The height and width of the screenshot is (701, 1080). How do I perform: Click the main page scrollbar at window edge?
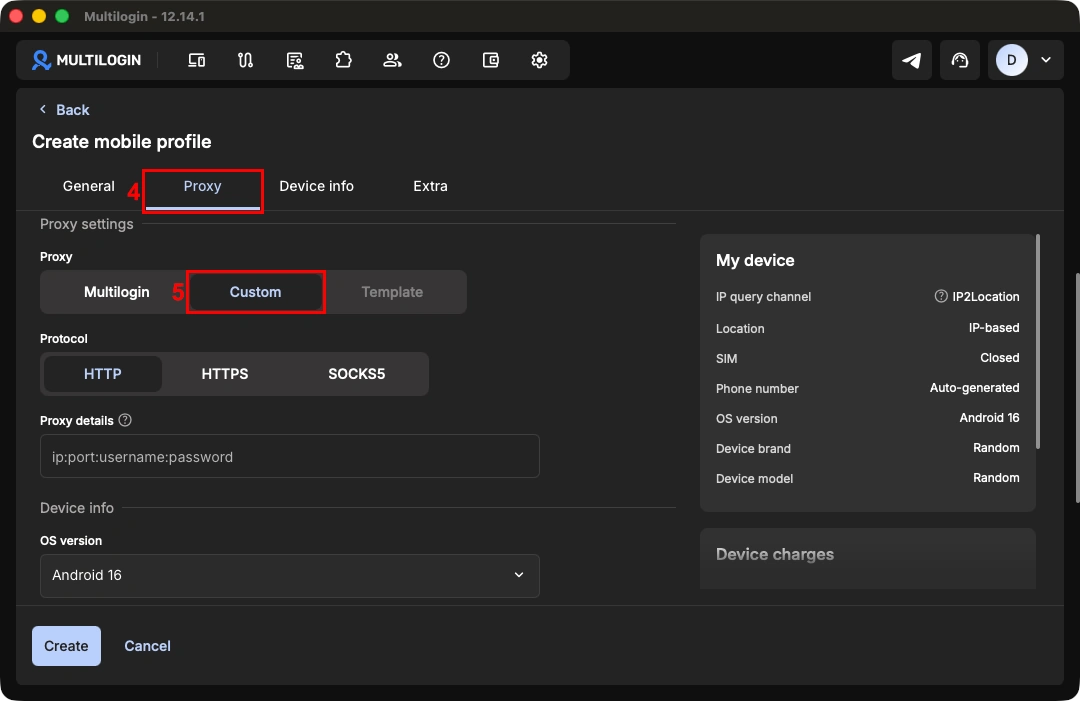coord(1077,388)
